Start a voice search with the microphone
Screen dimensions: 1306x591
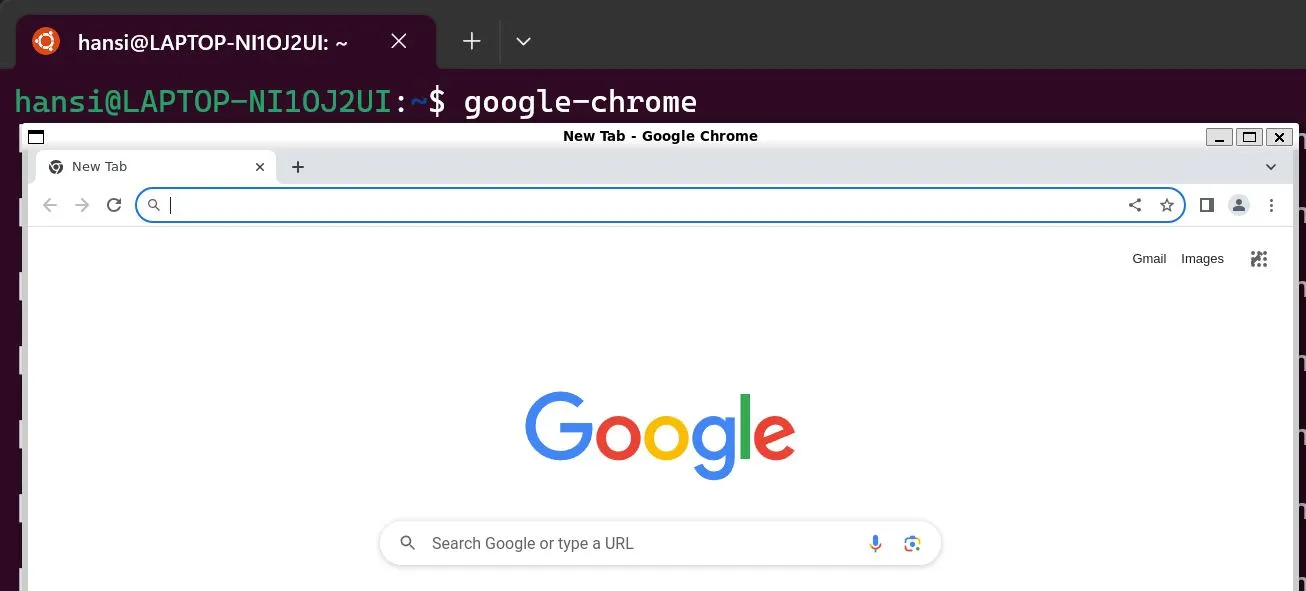(x=875, y=543)
